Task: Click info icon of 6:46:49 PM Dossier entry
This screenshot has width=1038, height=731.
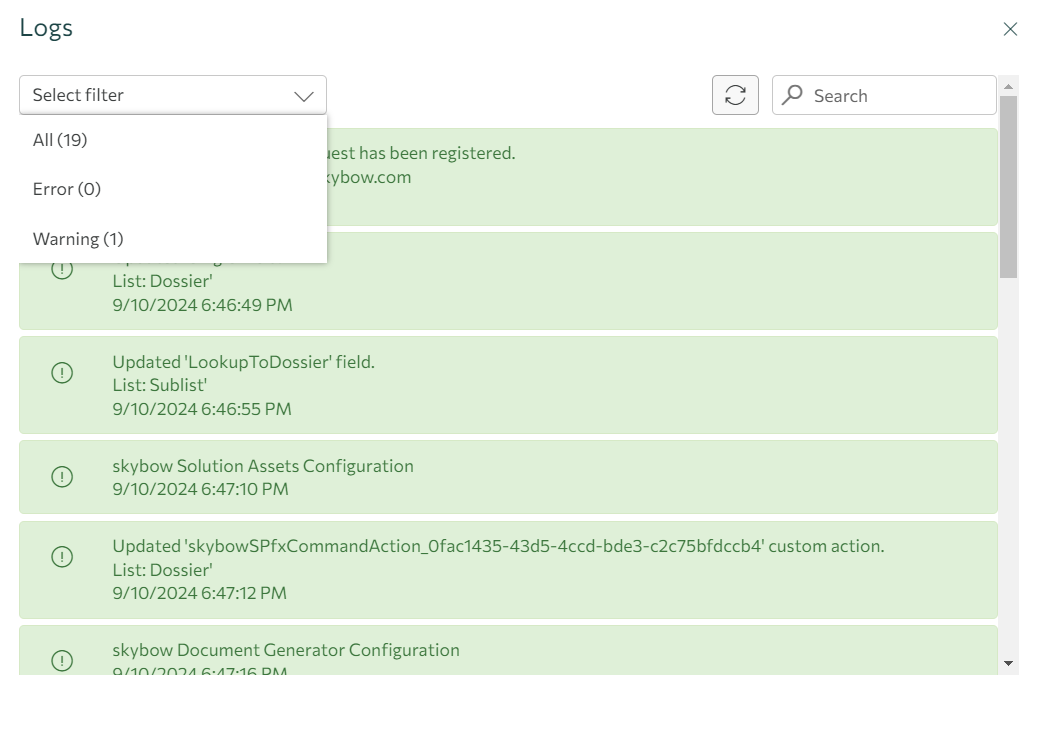Action: point(62,269)
